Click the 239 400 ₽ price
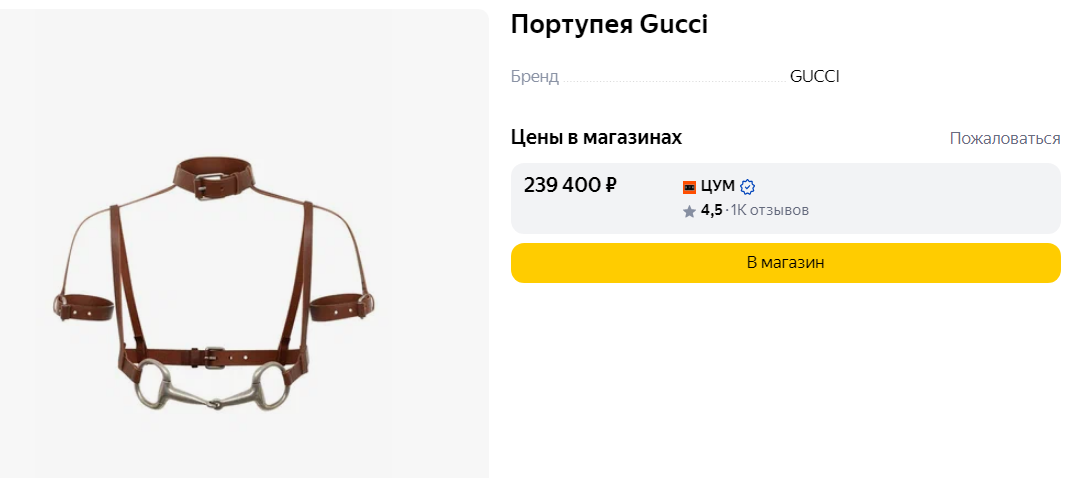The width and height of the screenshot is (1066, 478). (x=570, y=185)
